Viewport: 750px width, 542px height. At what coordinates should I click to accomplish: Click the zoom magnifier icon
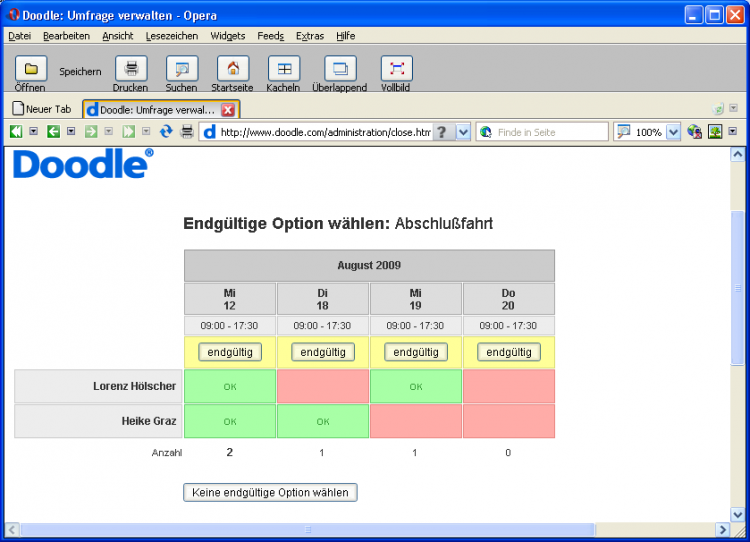[x=624, y=132]
